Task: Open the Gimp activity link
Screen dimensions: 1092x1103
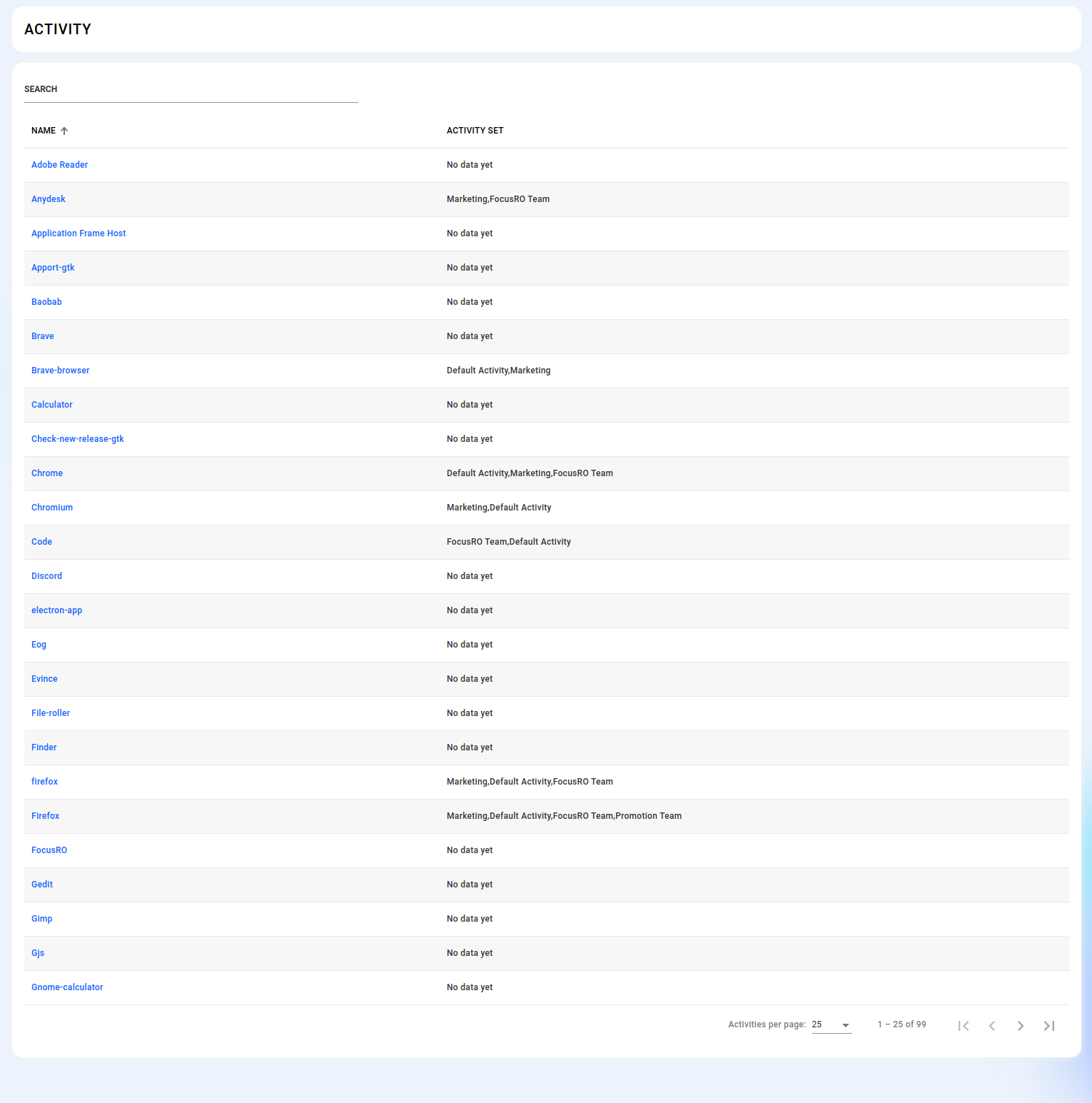Action: click(42, 919)
